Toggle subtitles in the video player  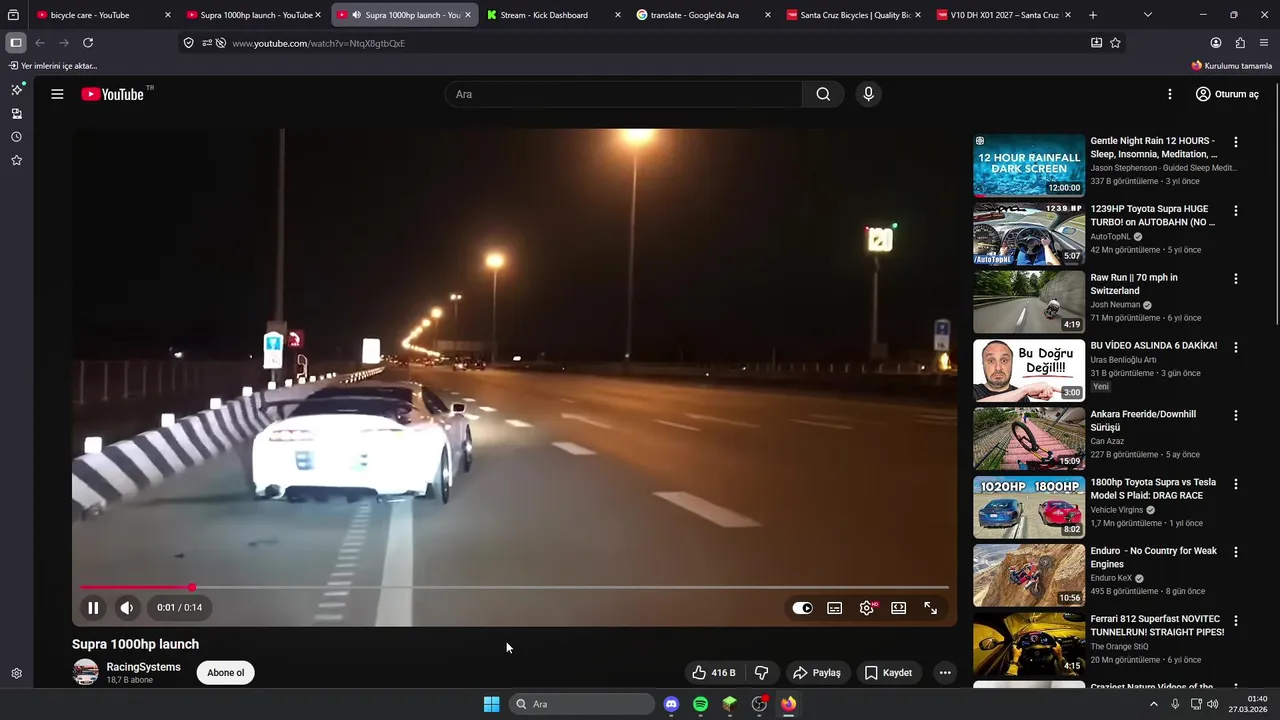pyautogui.click(x=834, y=608)
